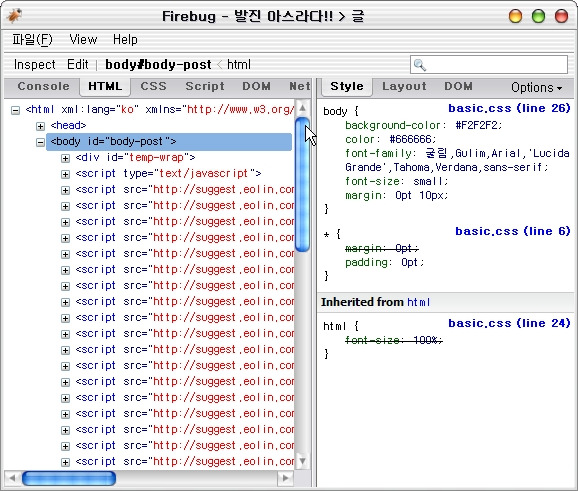
Task: Expand the head node
Action: point(40,126)
